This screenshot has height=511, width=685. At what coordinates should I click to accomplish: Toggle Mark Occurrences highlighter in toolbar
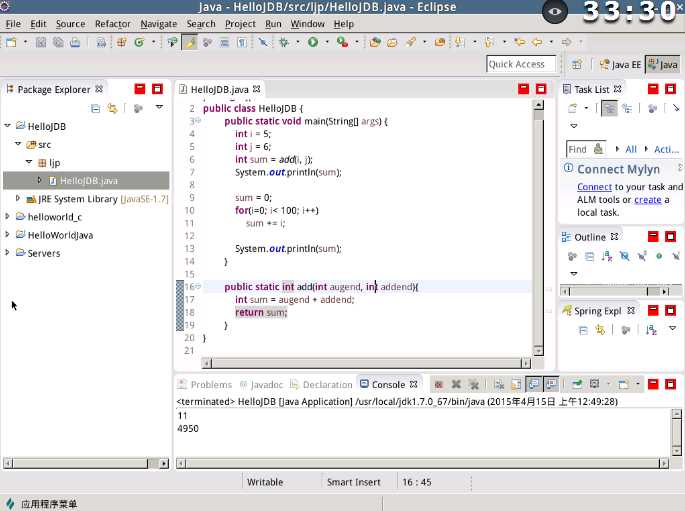click(190, 42)
